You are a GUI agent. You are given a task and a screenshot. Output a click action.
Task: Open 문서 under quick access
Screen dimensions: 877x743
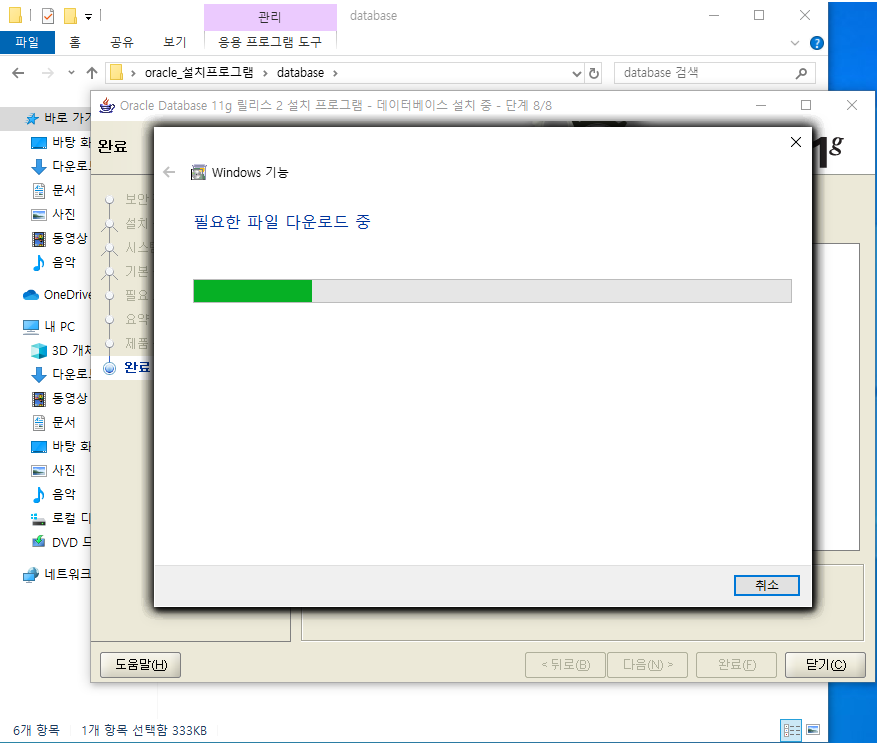coord(53,190)
